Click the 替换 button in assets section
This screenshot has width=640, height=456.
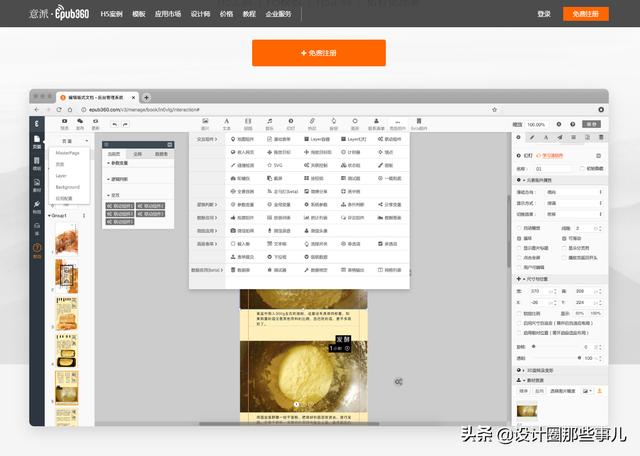point(524,391)
